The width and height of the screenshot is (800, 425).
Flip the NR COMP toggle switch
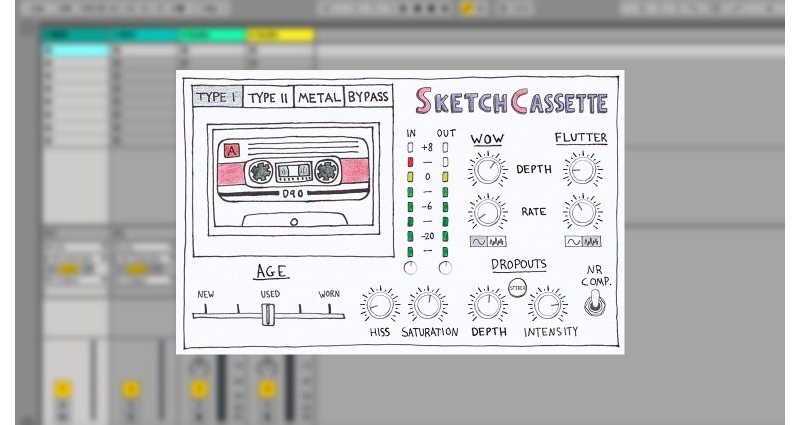pyautogui.click(x=595, y=303)
